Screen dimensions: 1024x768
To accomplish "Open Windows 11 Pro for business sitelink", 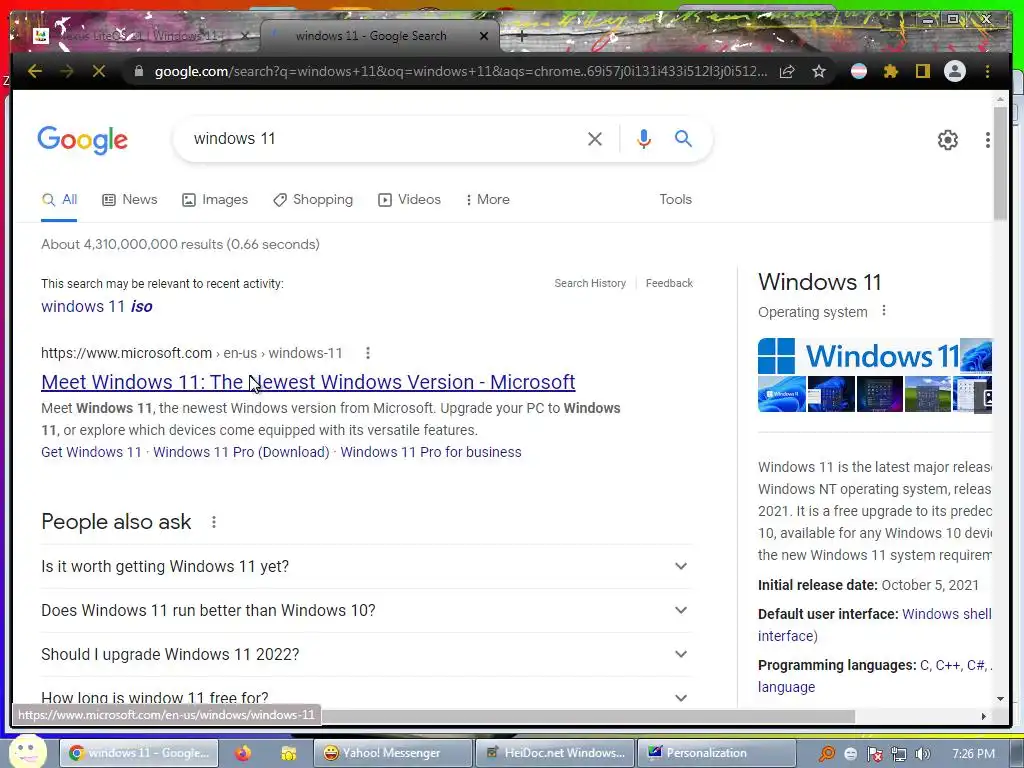I will point(431,452).
